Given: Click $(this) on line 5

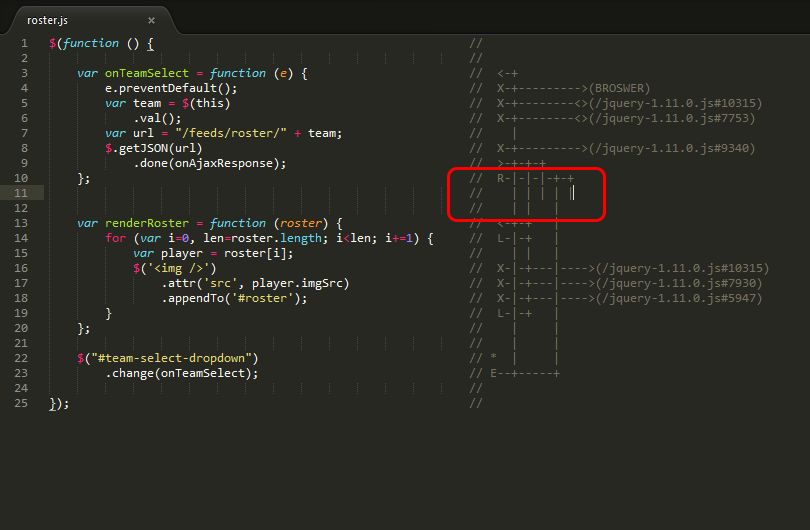Looking at the screenshot, I should click(x=206, y=103).
